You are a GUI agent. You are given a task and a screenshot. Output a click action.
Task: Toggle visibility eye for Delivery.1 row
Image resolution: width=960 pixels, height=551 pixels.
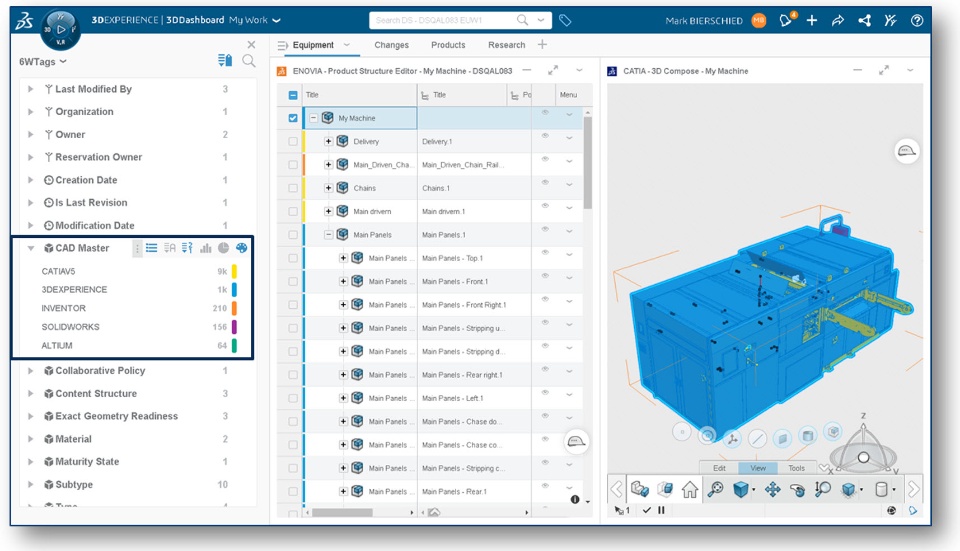544,136
